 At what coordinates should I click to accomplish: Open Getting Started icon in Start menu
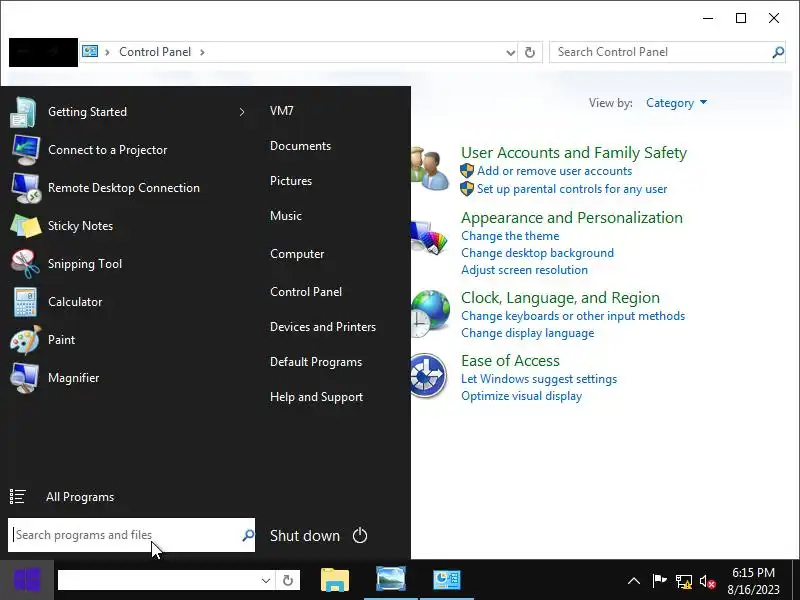click(23, 112)
